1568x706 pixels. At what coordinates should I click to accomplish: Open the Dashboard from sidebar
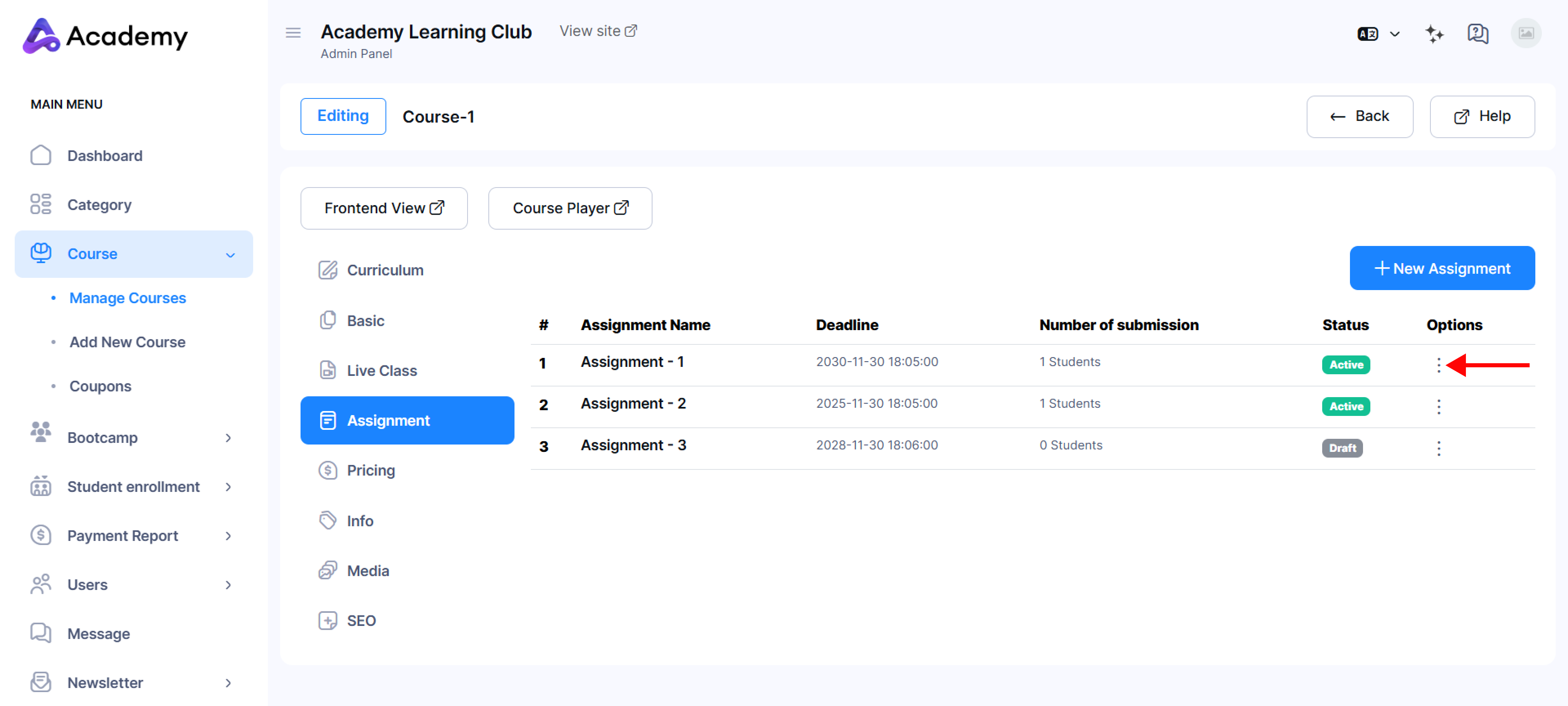click(104, 155)
